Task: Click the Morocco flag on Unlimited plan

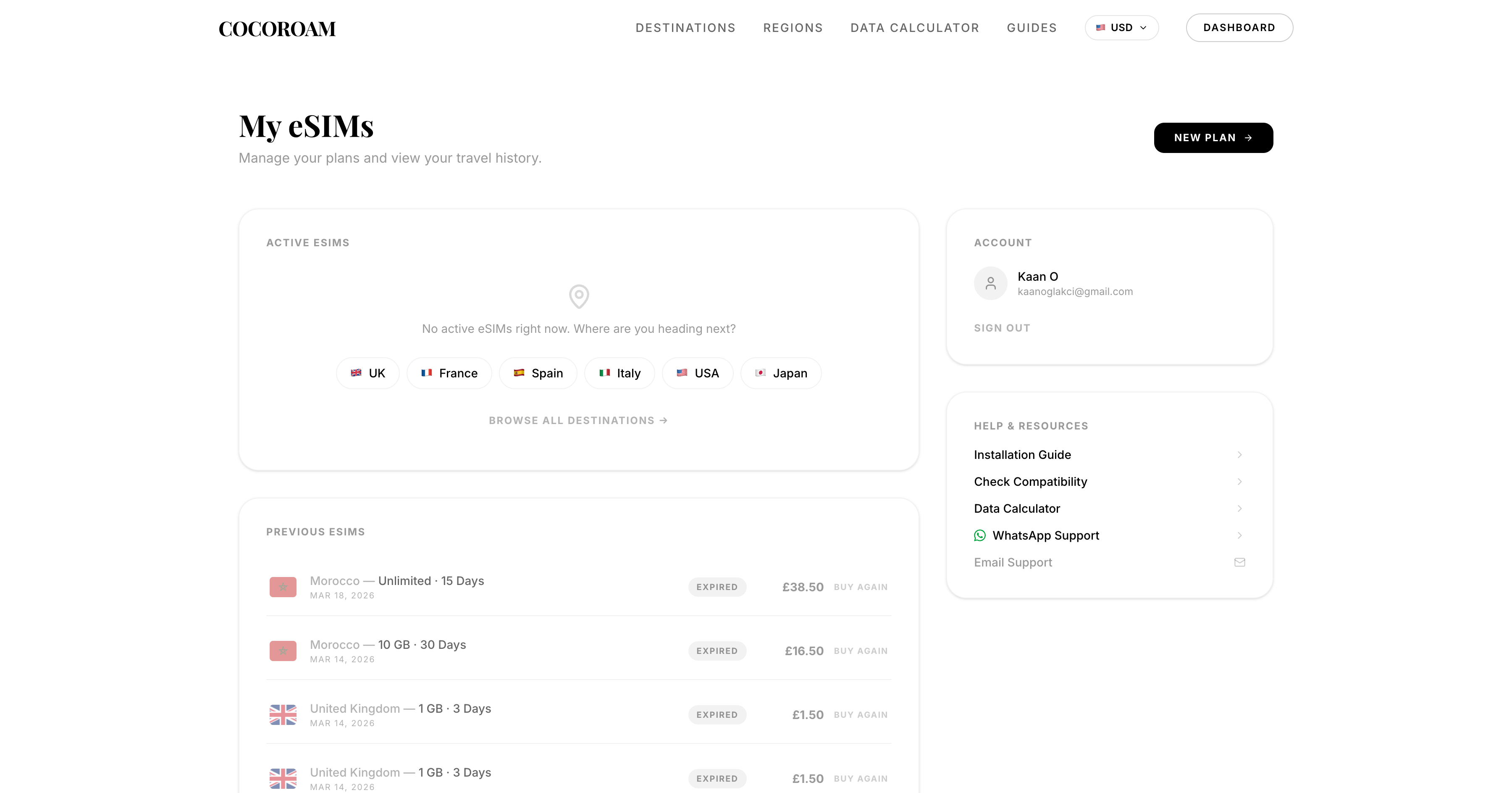Action: pyautogui.click(x=283, y=587)
